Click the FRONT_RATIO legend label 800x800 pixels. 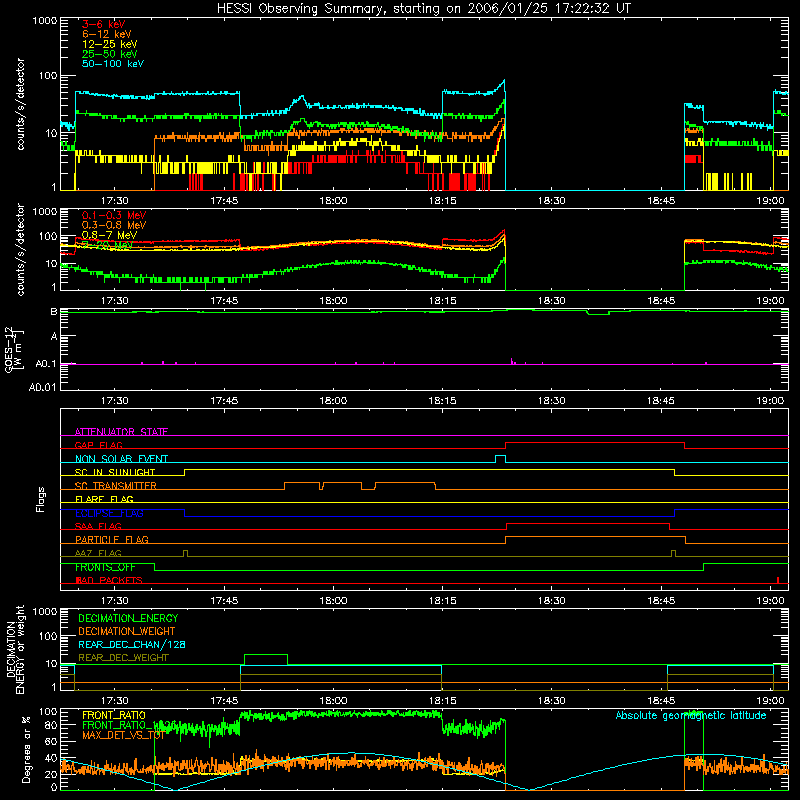pyautogui.click(x=114, y=715)
